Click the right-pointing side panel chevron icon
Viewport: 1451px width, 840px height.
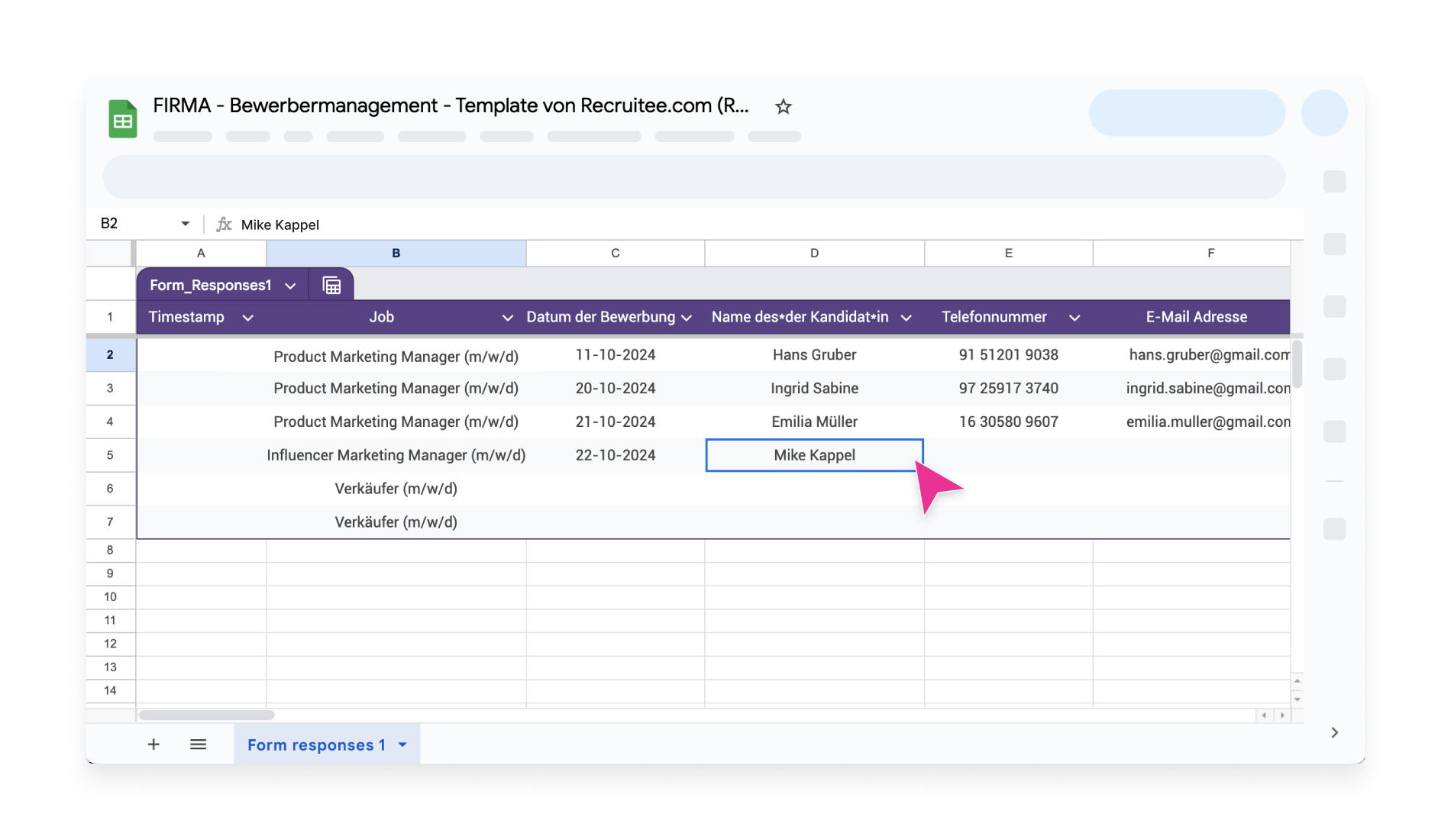click(1335, 732)
